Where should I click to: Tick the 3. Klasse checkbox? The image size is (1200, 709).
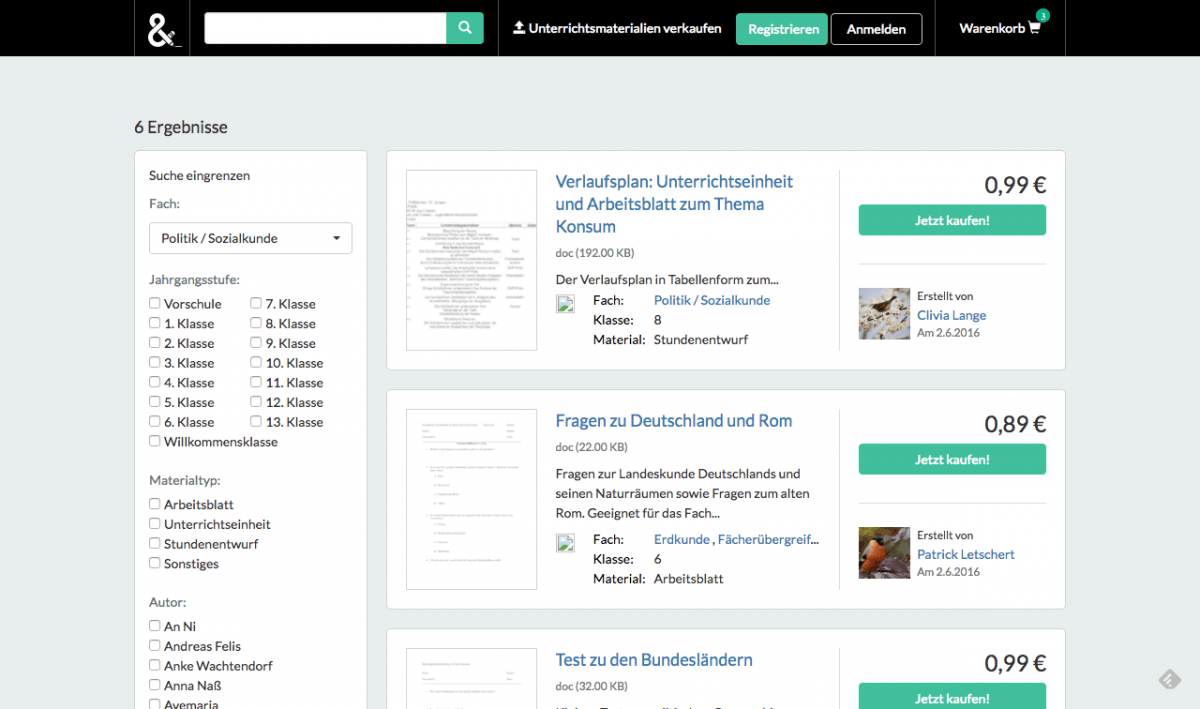(155, 362)
